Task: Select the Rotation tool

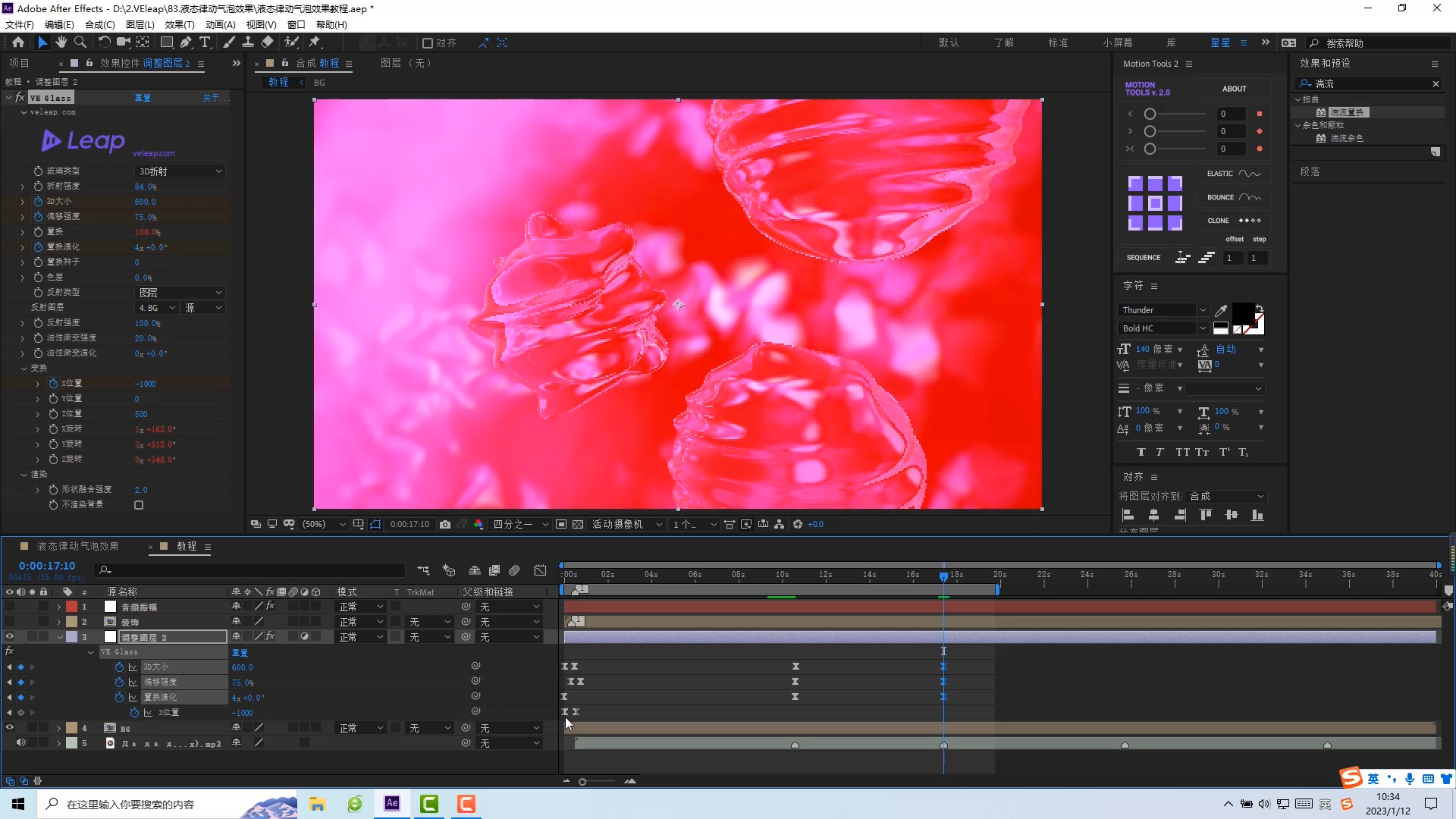Action: coord(104,42)
